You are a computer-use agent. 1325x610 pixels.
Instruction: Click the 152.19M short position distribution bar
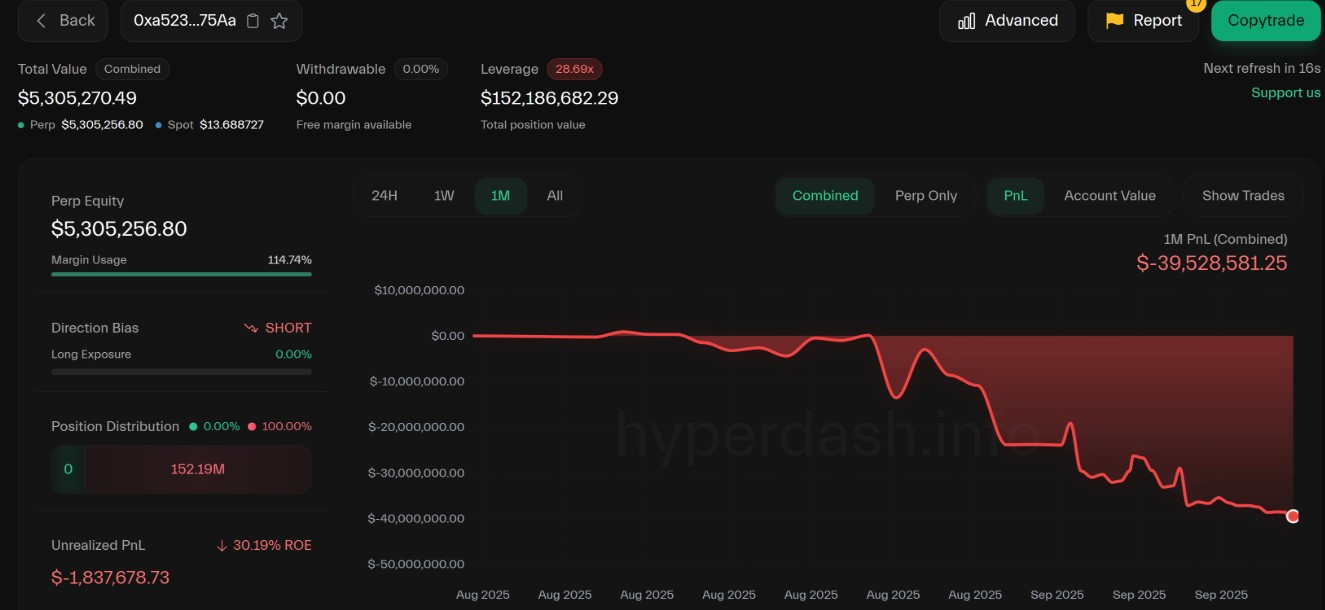(197, 470)
